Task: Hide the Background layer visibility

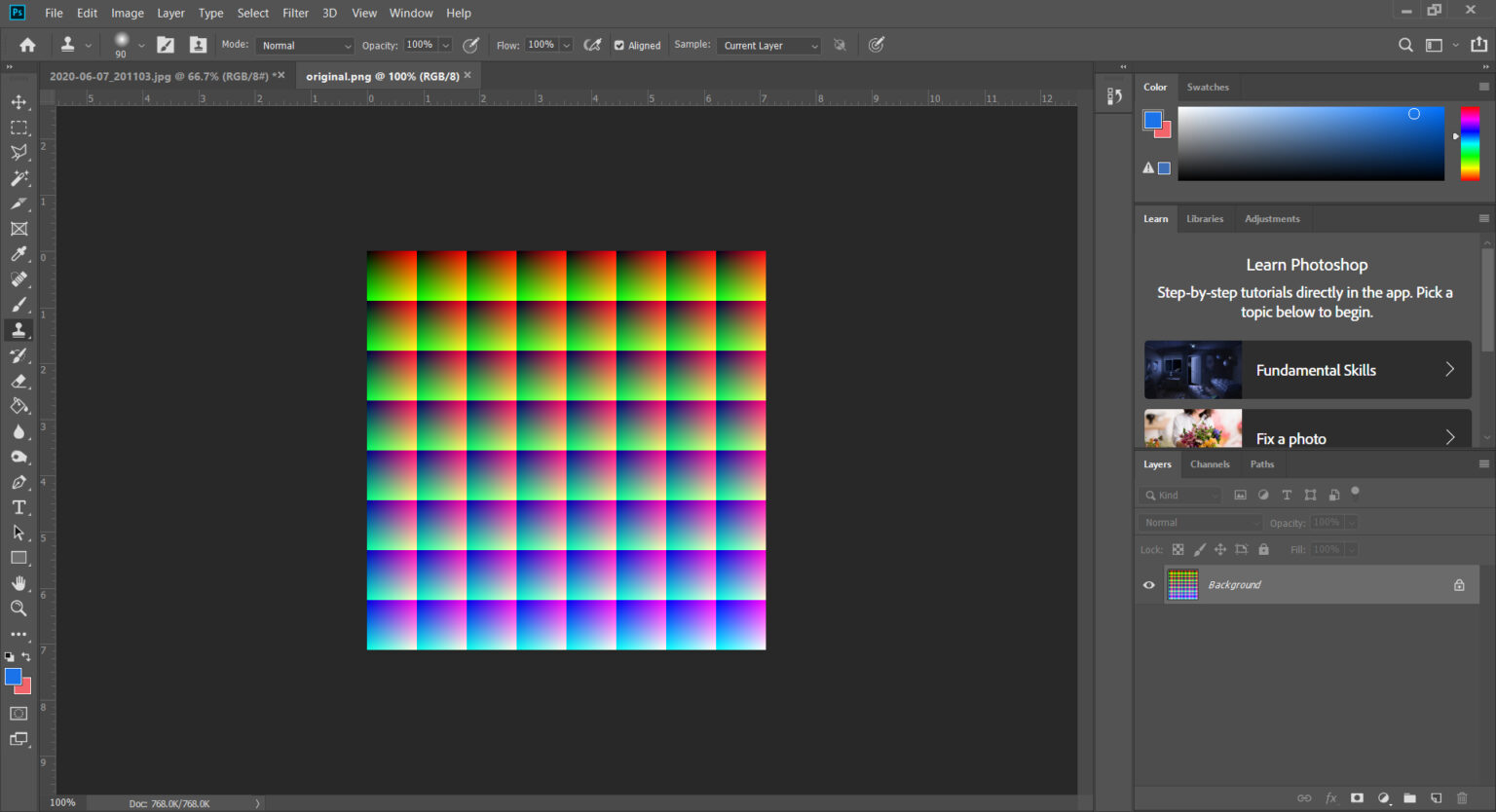Action: (1148, 584)
